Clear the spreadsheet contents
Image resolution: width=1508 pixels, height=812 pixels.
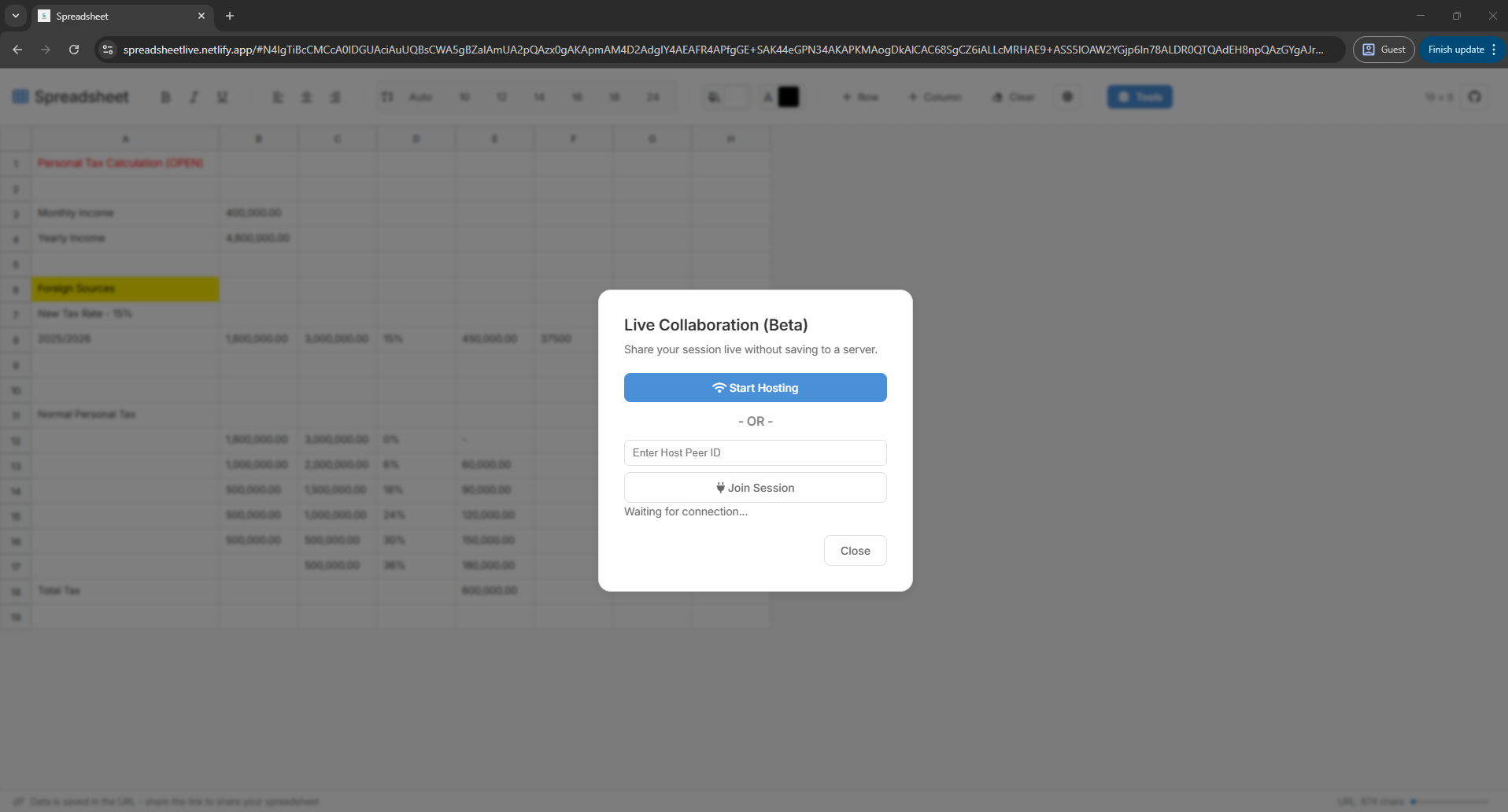pos(1014,96)
